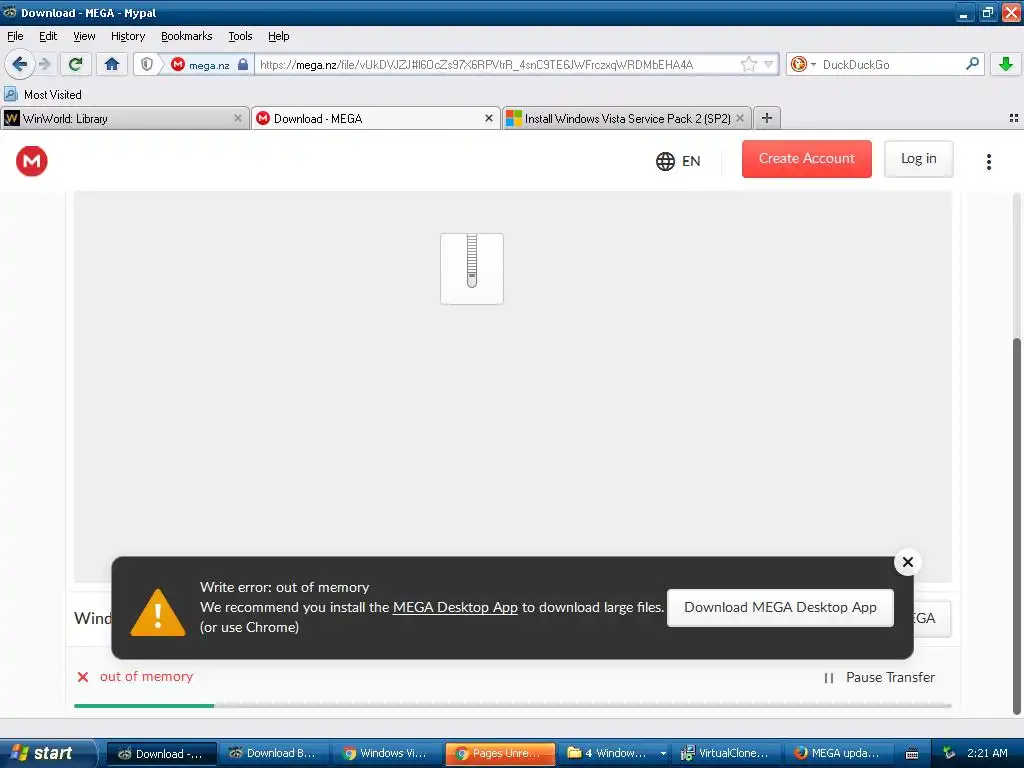Click the Most Visited bookmarks folder
Screen dimensions: 1024x768
(x=44, y=95)
